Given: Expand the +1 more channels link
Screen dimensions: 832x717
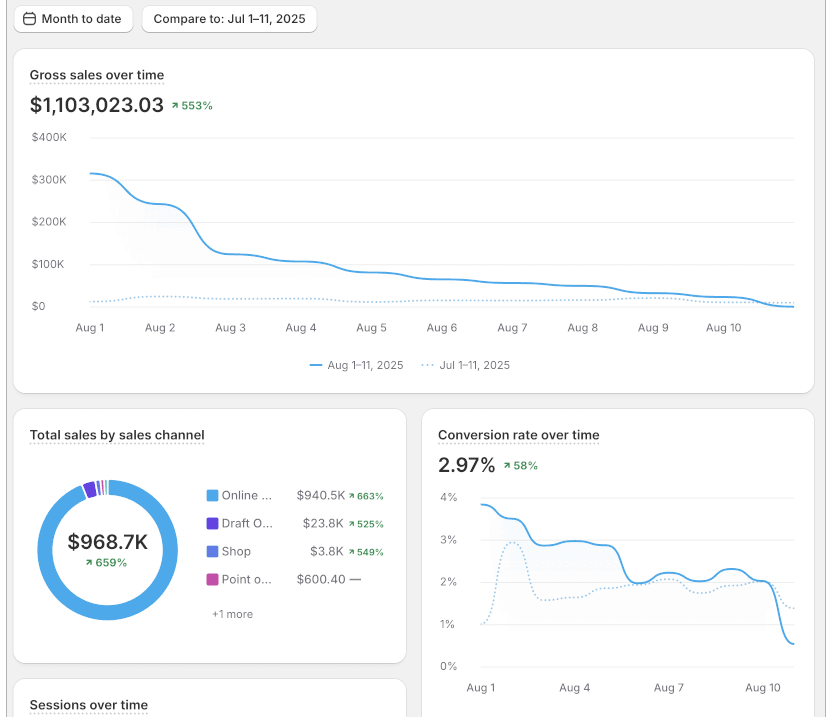Looking at the screenshot, I should 232,615.
